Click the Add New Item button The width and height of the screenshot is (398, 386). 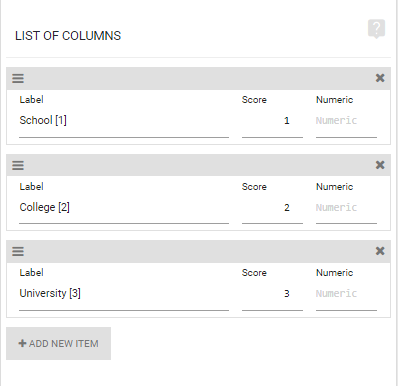(58, 343)
